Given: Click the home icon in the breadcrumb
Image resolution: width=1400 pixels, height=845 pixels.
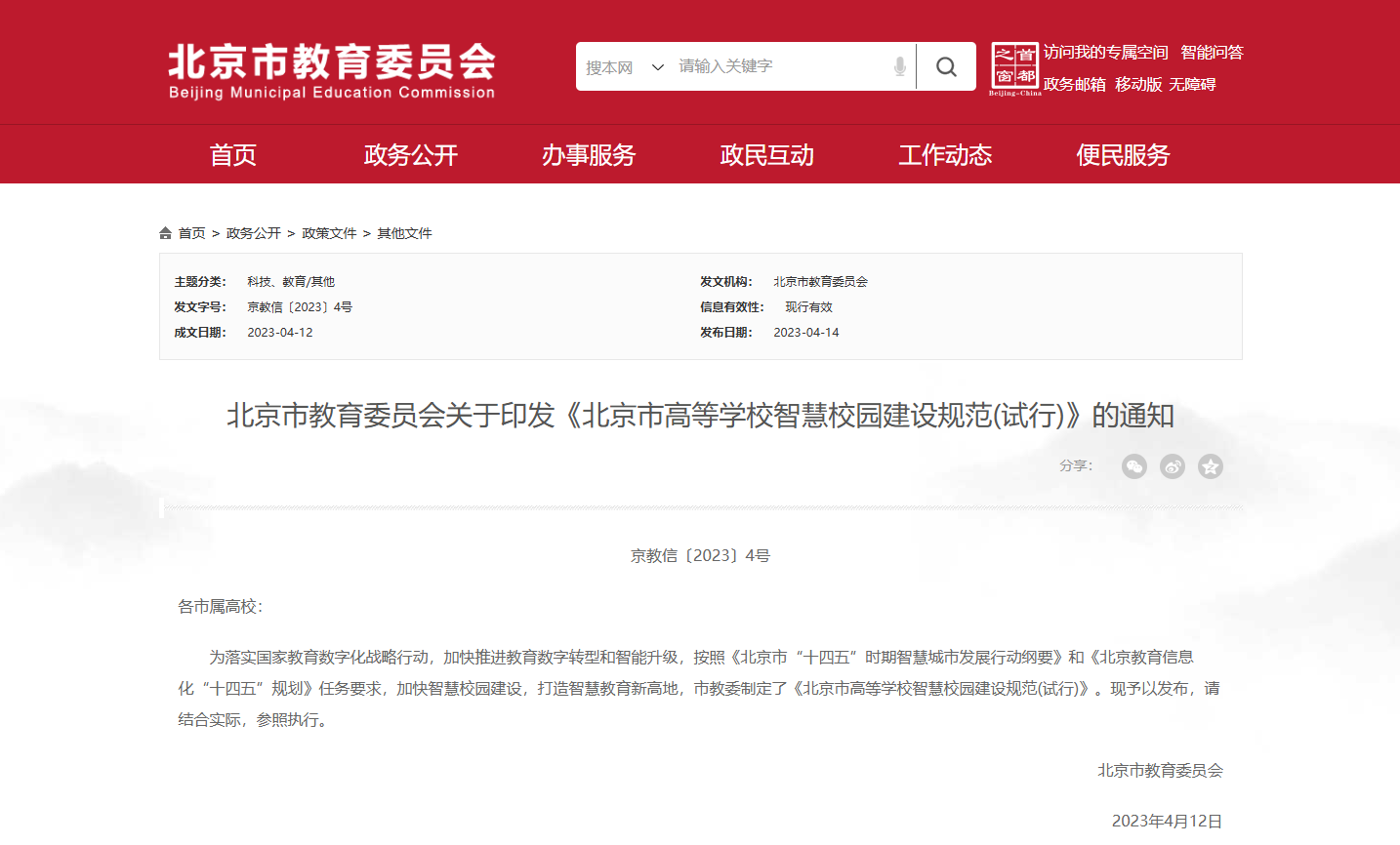Looking at the screenshot, I should [164, 232].
